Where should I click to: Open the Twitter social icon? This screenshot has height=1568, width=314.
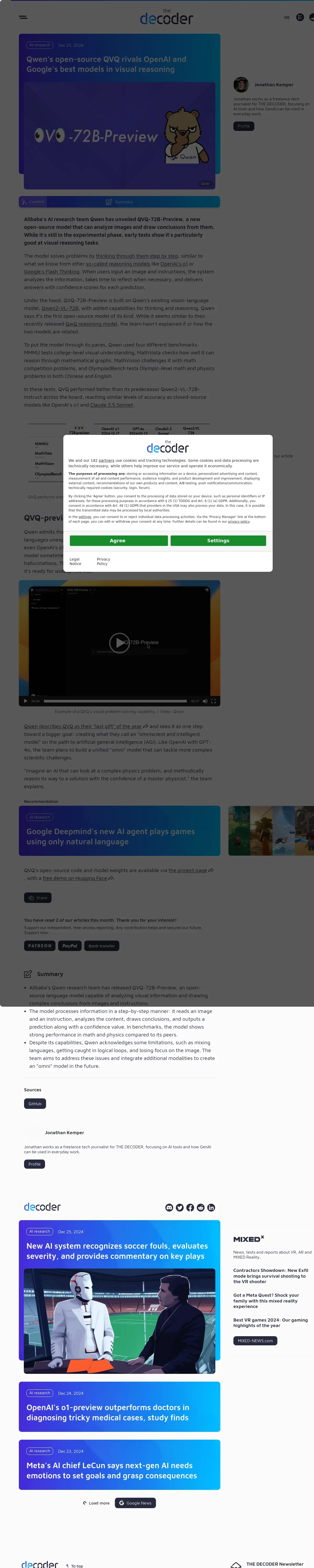pos(180,1208)
